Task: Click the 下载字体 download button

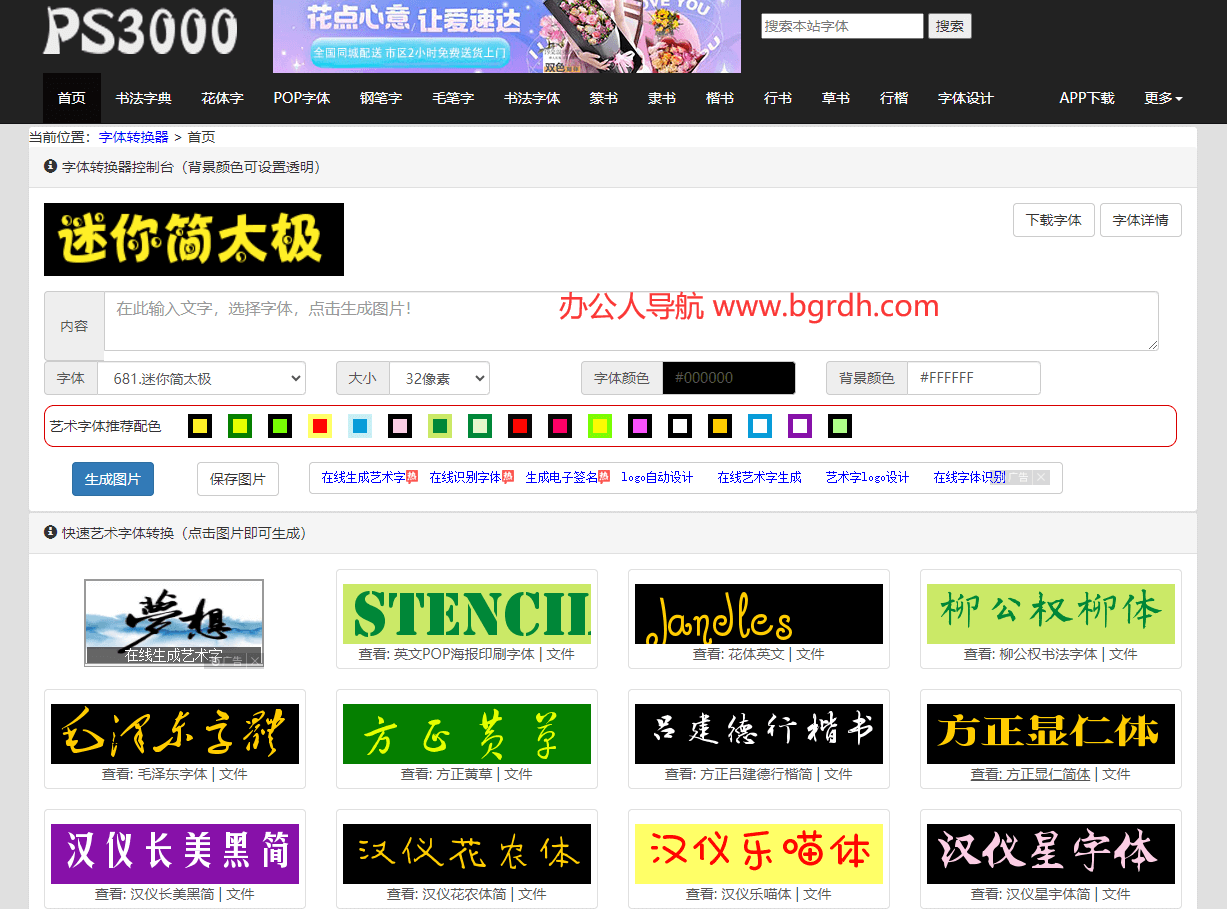Action: point(1053,220)
